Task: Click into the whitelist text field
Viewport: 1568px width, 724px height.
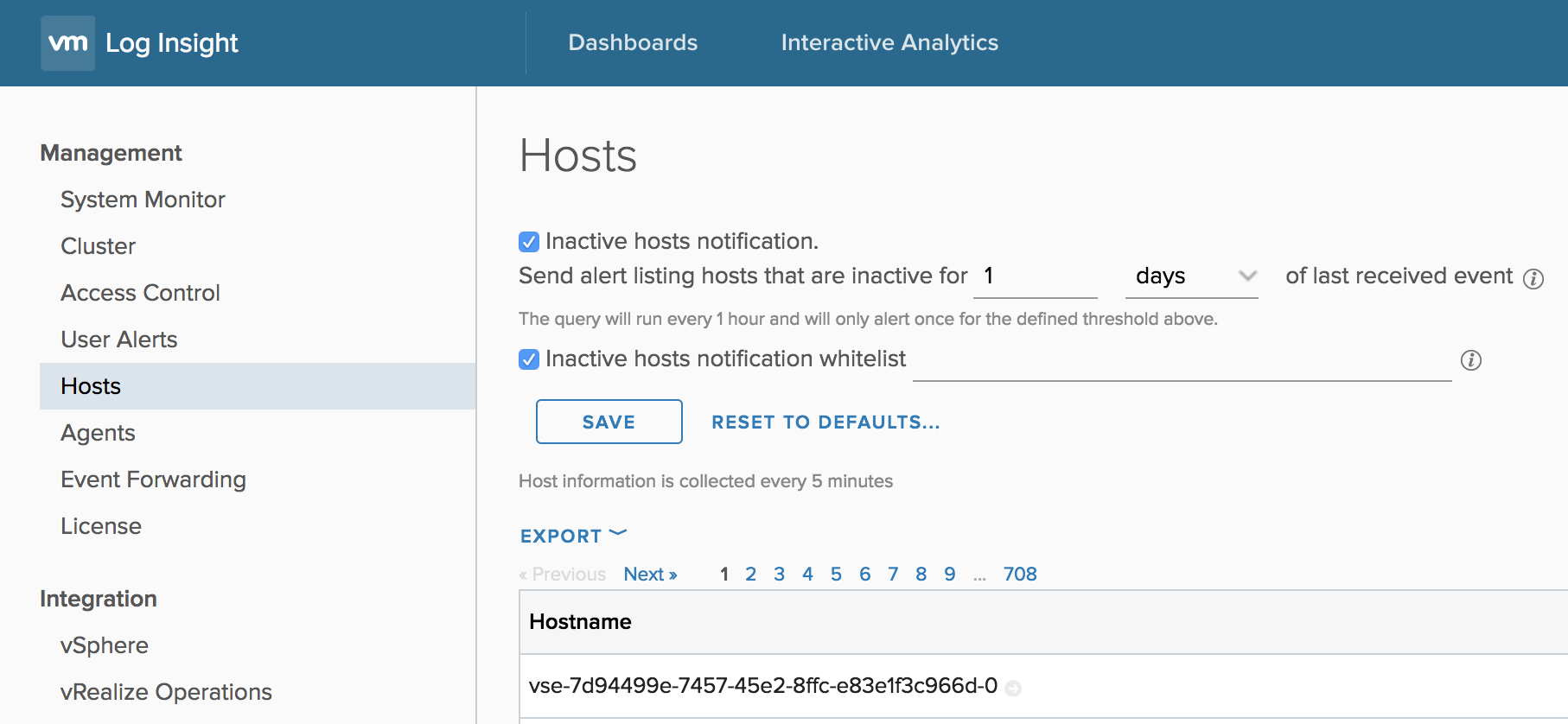Action: tap(1181, 361)
